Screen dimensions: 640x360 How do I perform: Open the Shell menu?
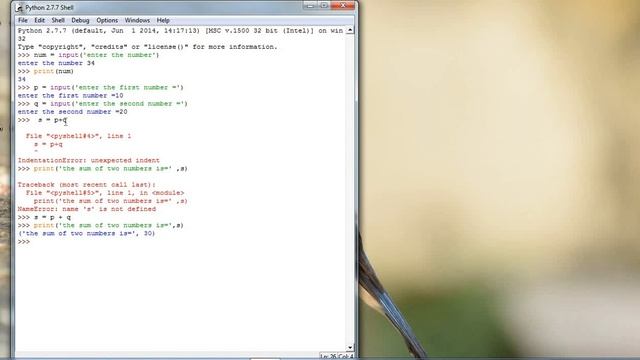58,20
